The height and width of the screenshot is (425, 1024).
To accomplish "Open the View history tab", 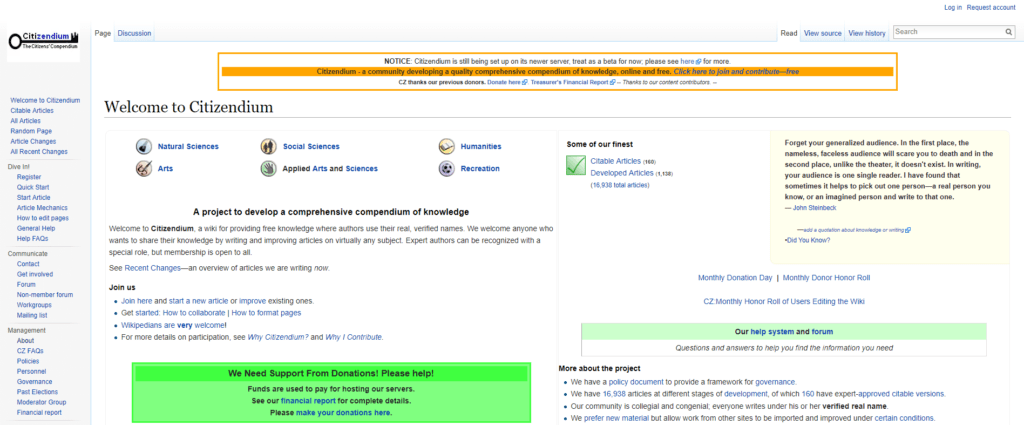I will point(867,33).
